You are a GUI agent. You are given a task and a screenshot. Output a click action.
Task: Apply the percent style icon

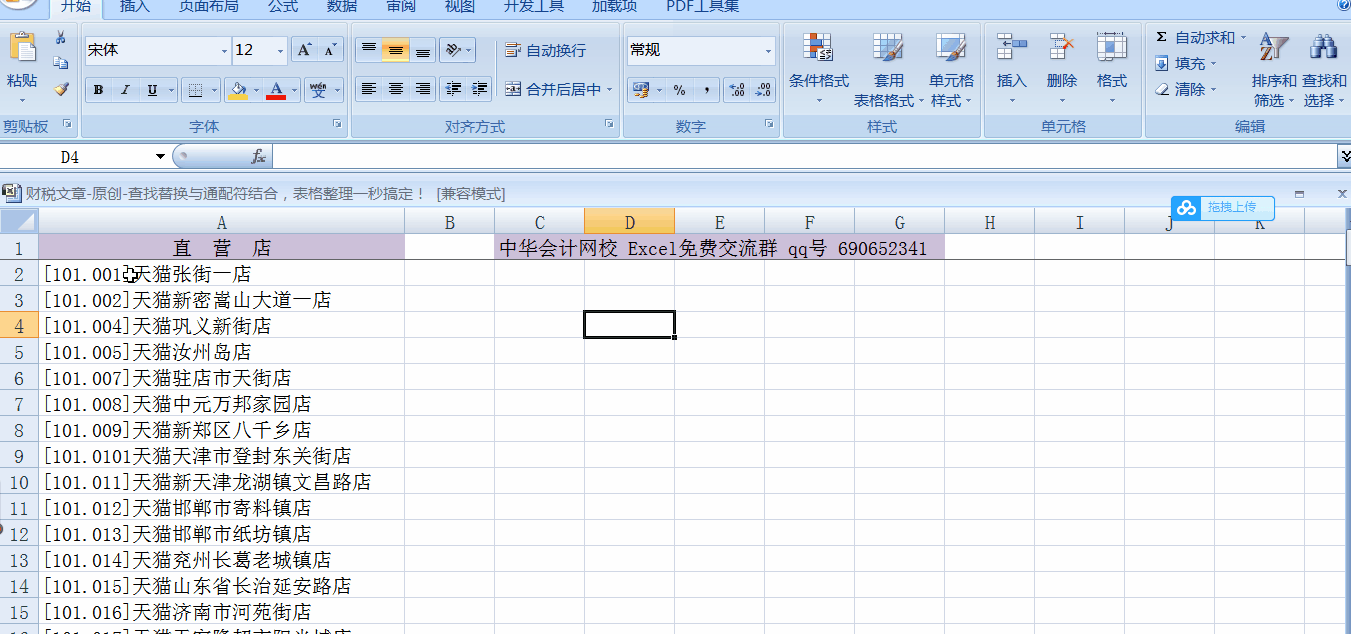tap(679, 90)
